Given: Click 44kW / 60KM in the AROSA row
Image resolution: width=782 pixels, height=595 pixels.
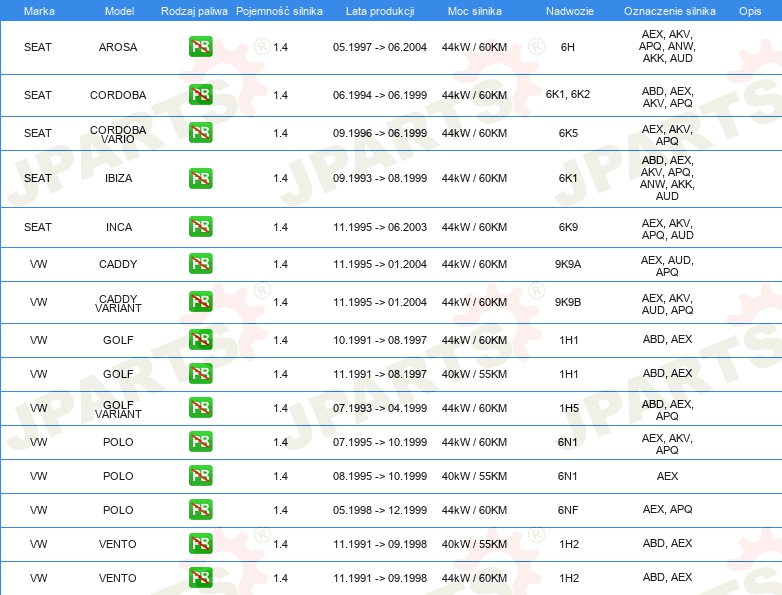Looking at the screenshot, I should [x=474, y=47].
